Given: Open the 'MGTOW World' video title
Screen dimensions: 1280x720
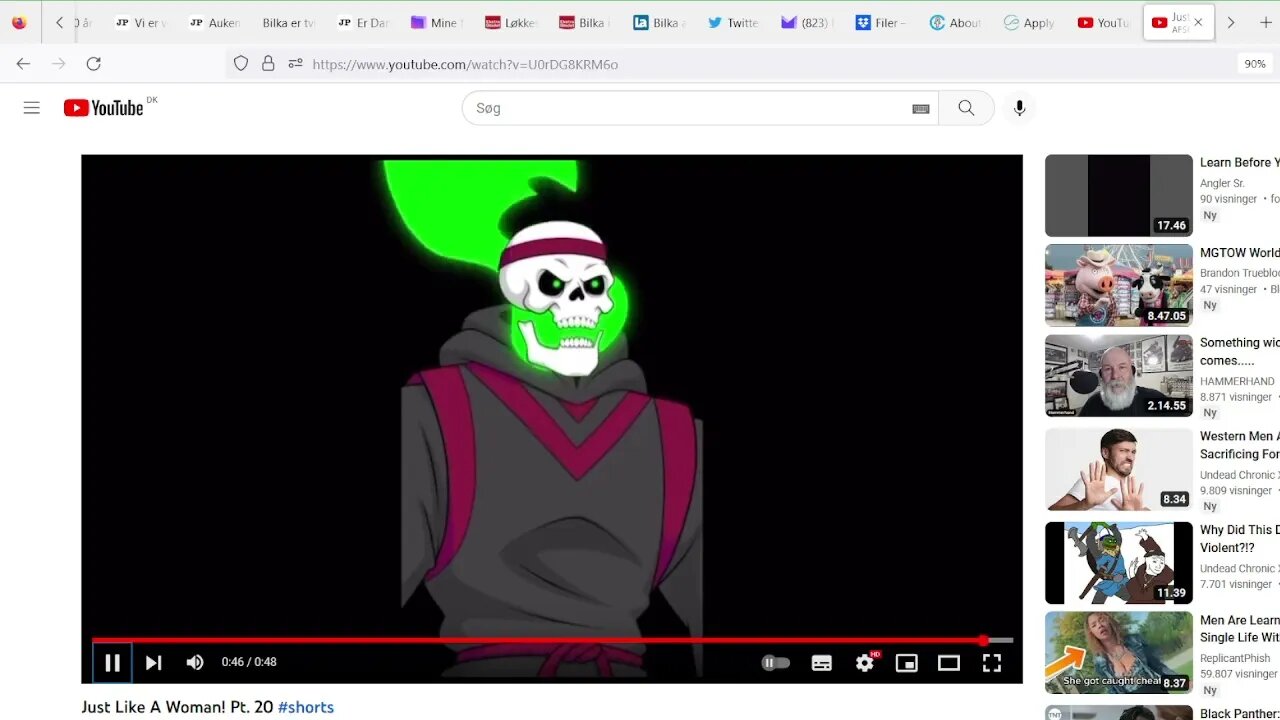Looking at the screenshot, I should [1240, 252].
